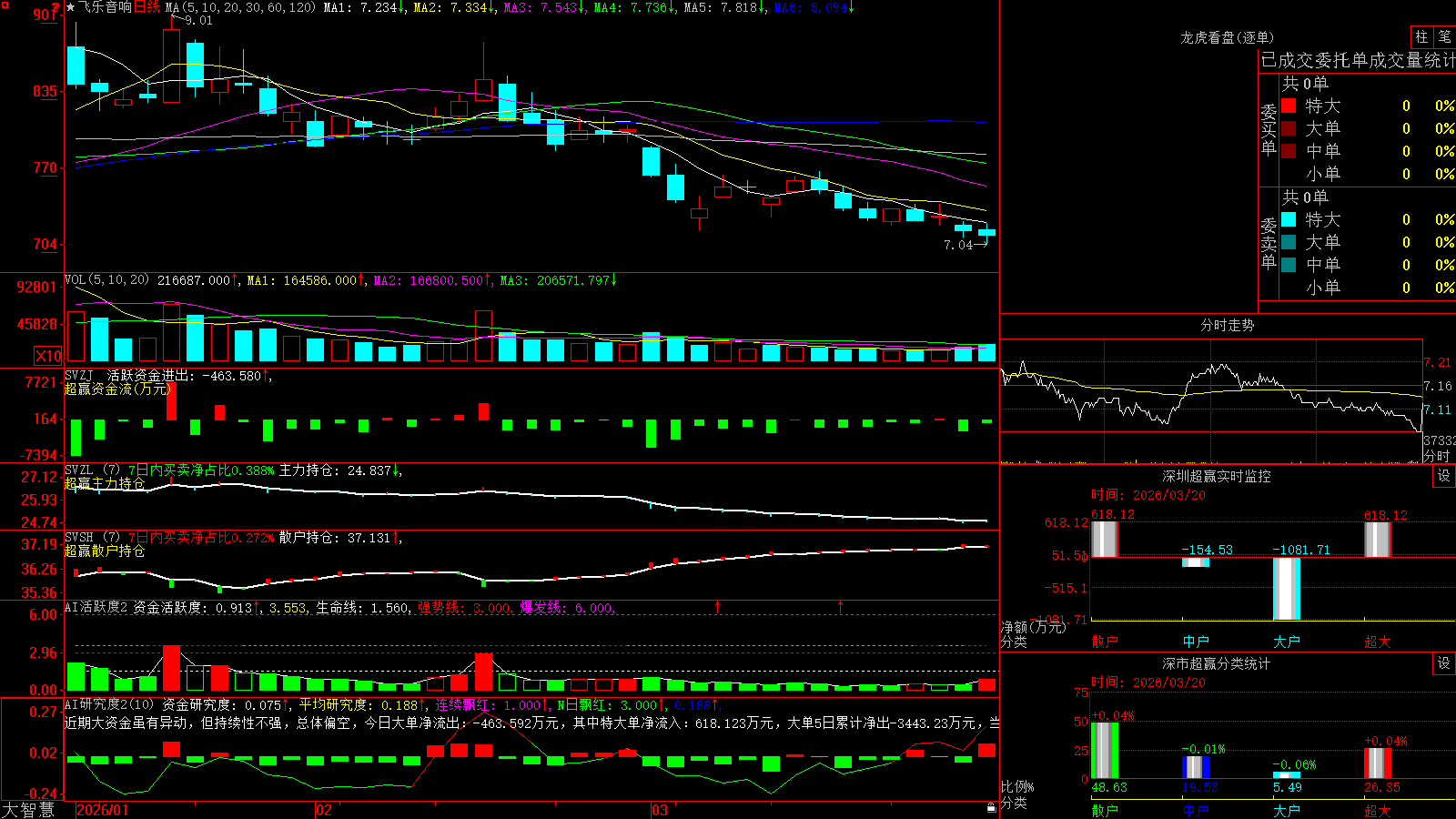Image resolution: width=1456 pixels, height=819 pixels.
Task: Click the 02 month marker on timeline
Action: coord(323,810)
